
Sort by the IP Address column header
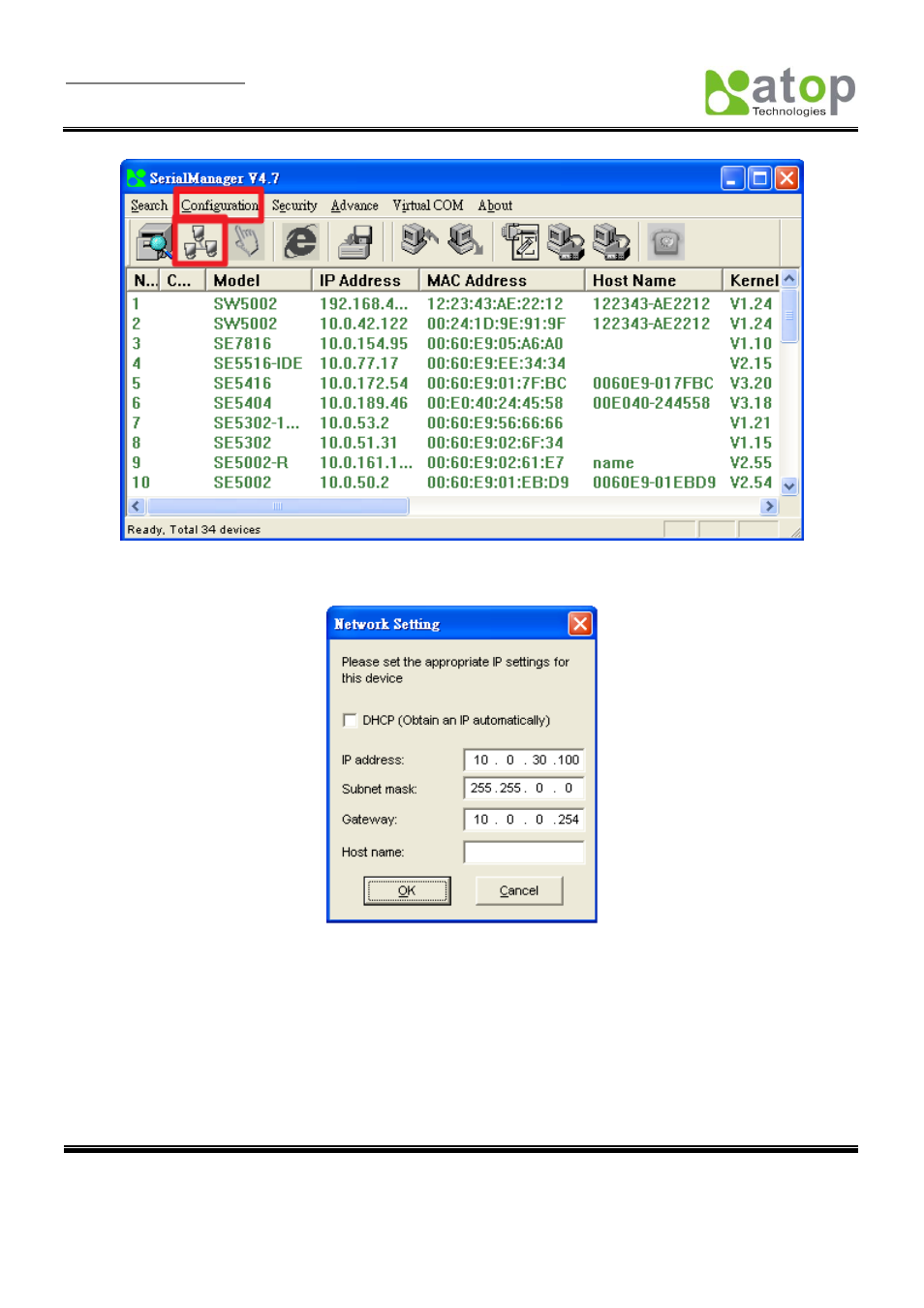coord(365,280)
